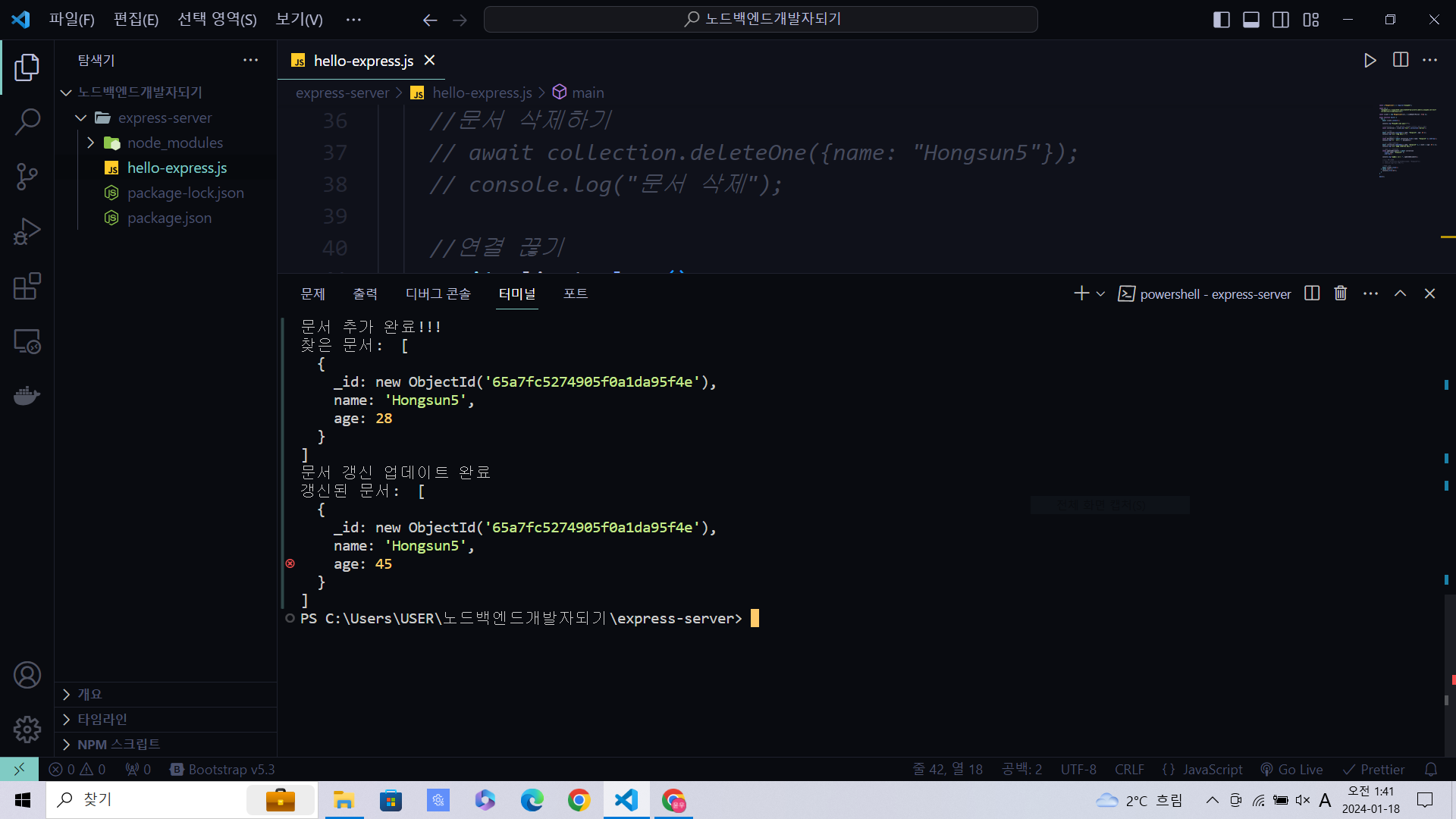The width and height of the screenshot is (1456, 819).
Task: Expand the 타임라인 section
Action: [102, 719]
